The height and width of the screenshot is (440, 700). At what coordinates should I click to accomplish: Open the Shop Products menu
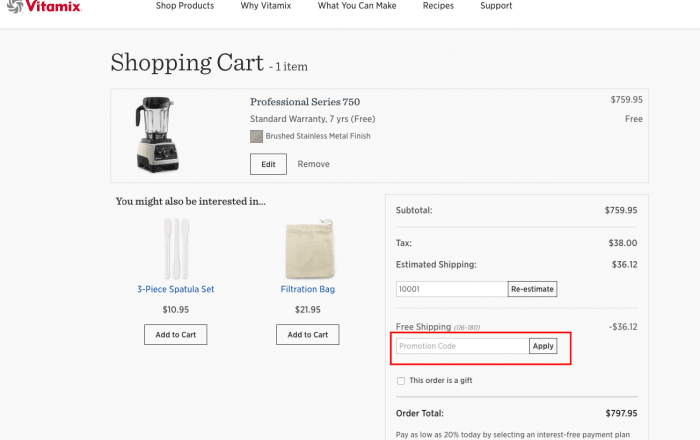(x=185, y=6)
